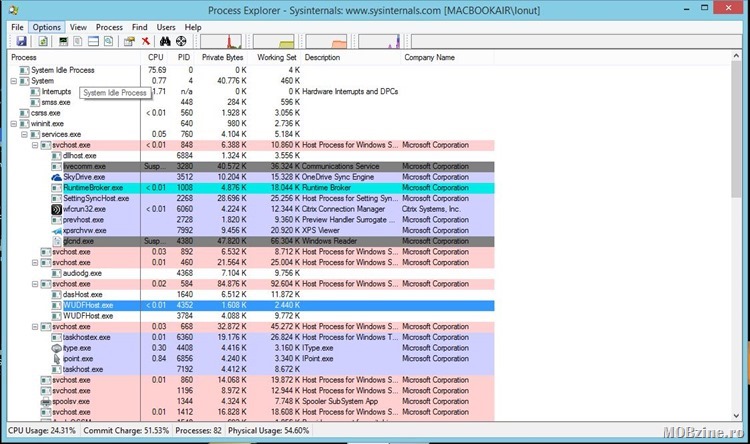The width and height of the screenshot is (750, 444).
Task: Click the vertical scrollbar thumb
Action: [736, 129]
